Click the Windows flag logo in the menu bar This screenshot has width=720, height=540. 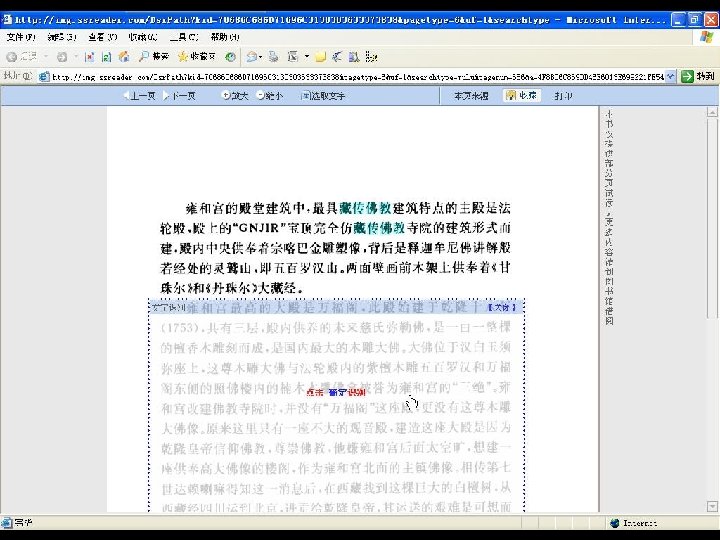pos(706,37)
